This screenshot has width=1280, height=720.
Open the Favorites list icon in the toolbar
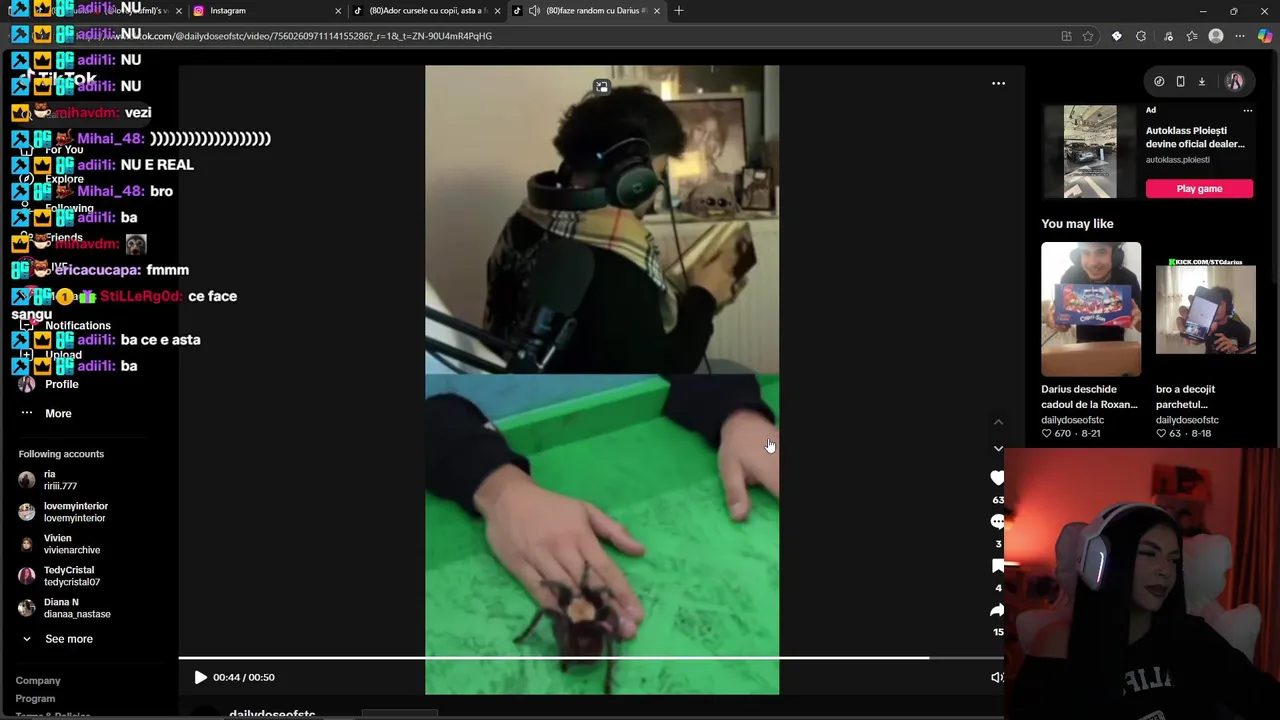point(1192,36)
